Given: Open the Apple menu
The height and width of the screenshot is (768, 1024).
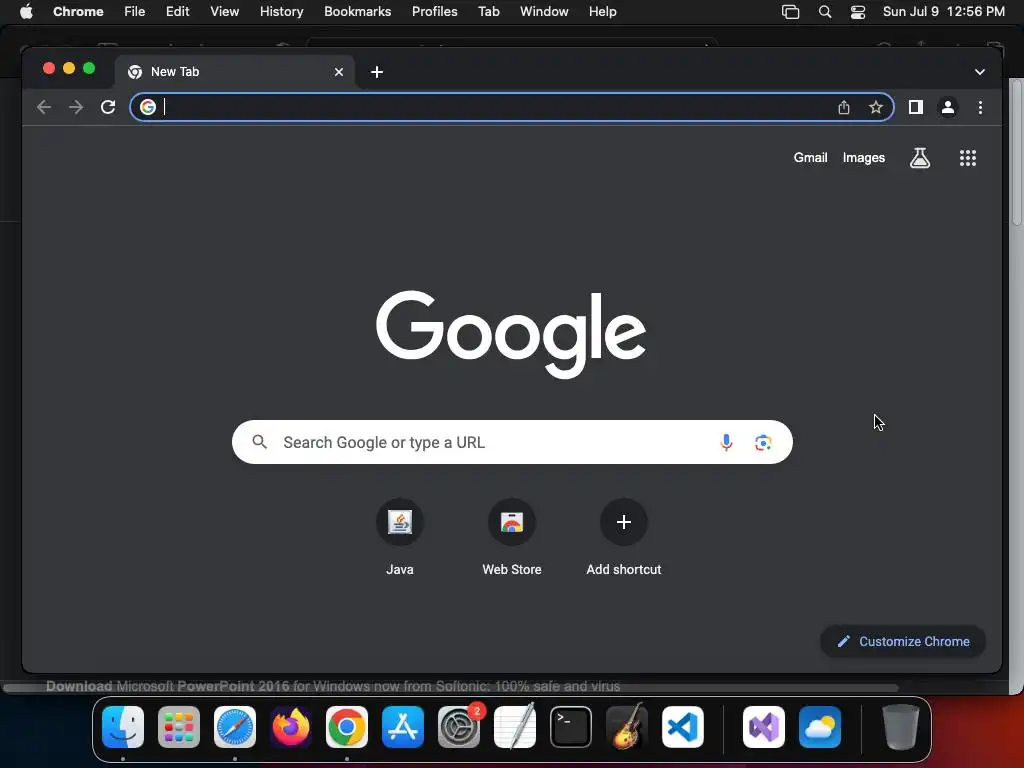Looking at the screenshot, I should [26, 12].
